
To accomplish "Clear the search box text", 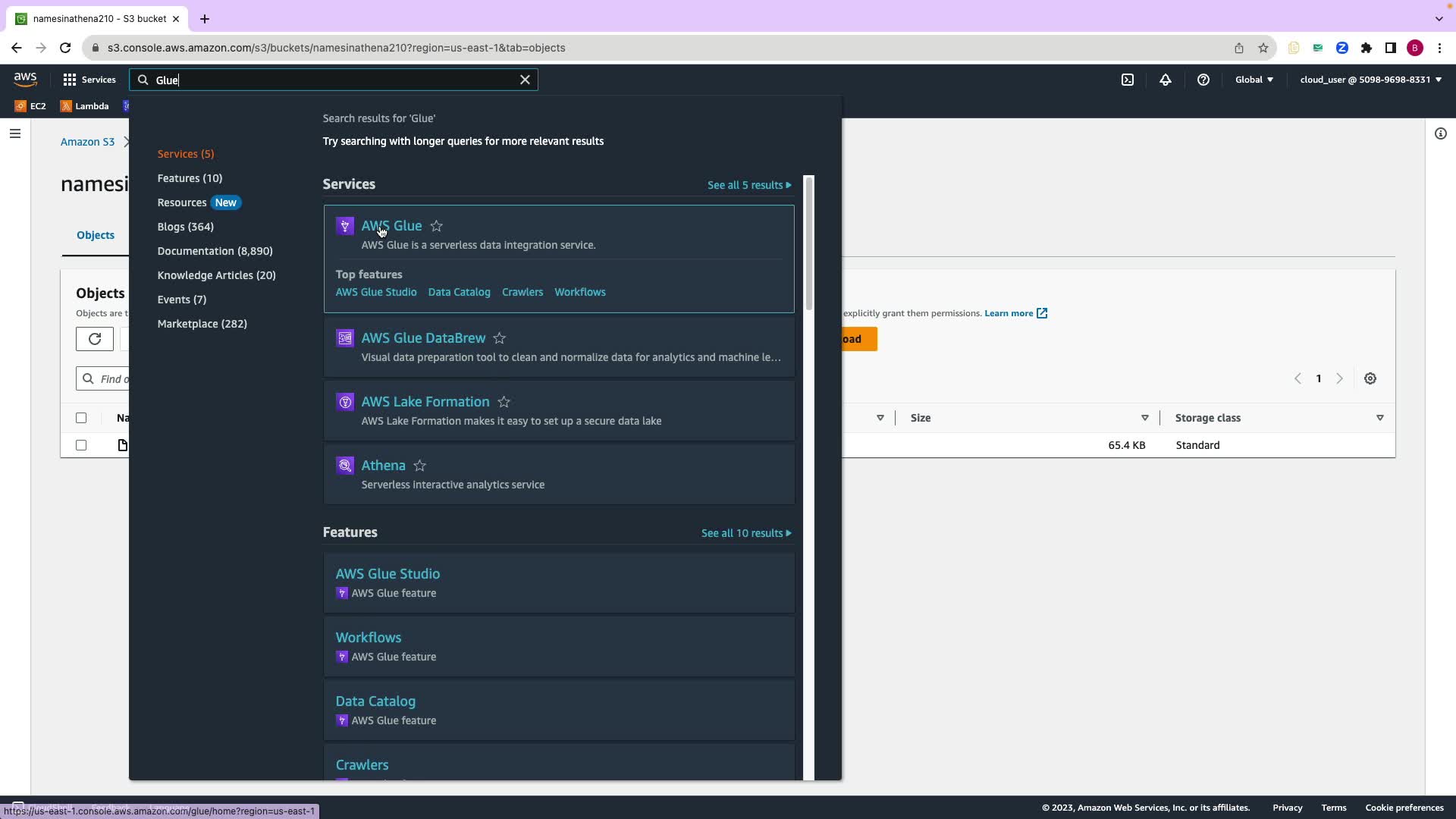I will tap(525, 80).
